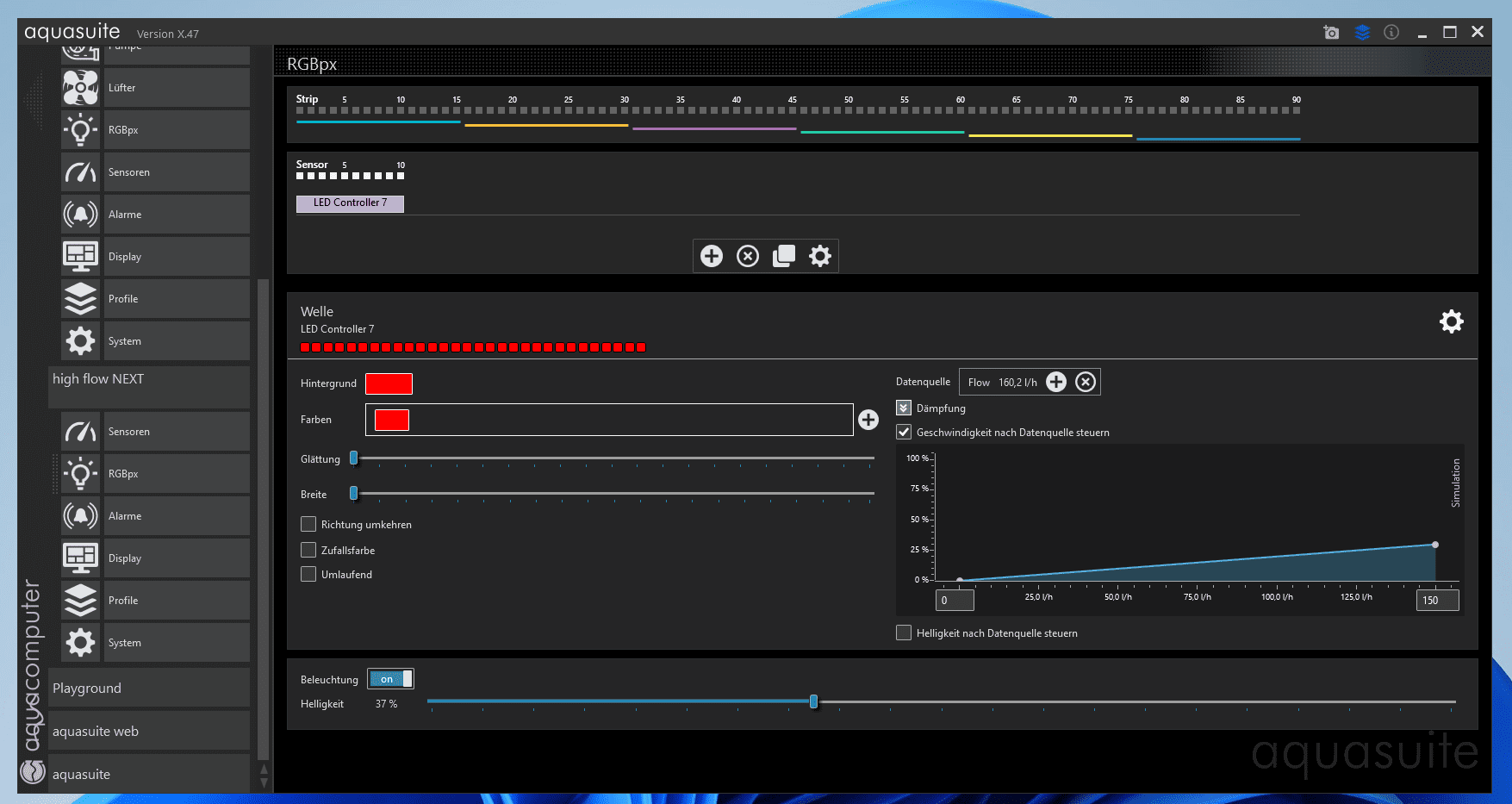Open System above the high flow NEXT header
This screenshot has width=1512, height=804.
(155, 341)
